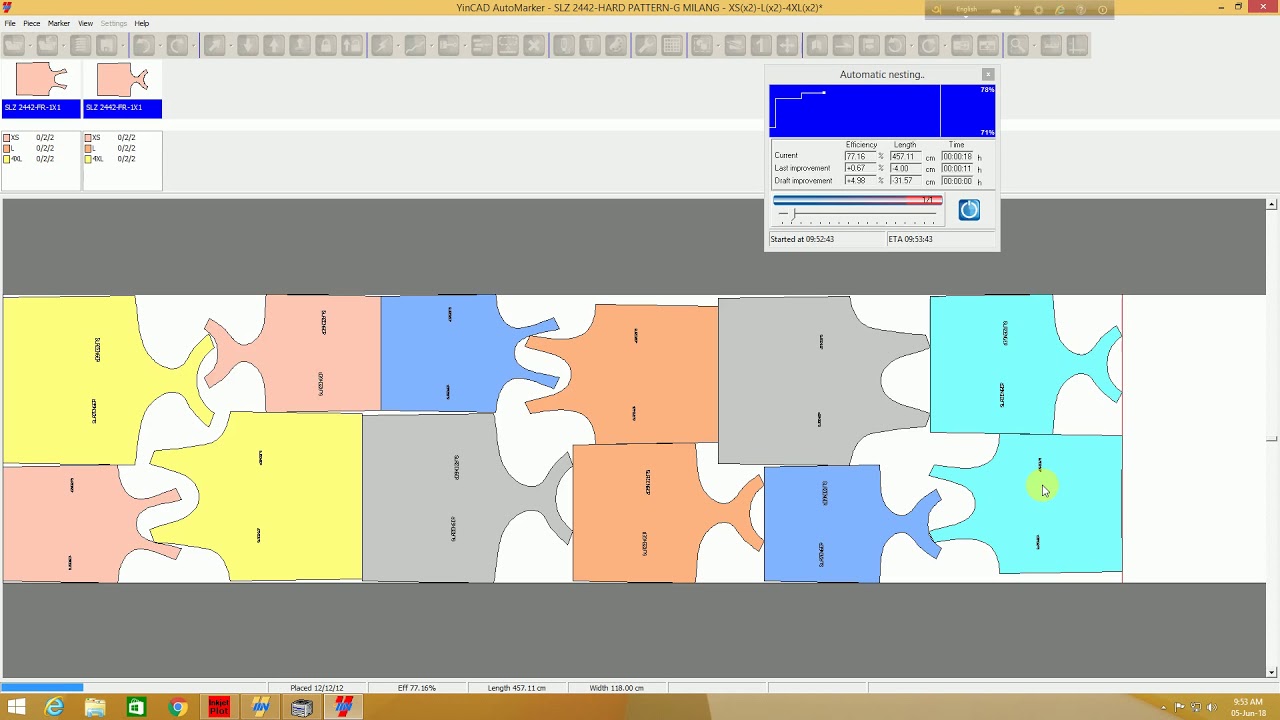Click the nesting progress bar showing 1/1

click(x=858, y=200)
